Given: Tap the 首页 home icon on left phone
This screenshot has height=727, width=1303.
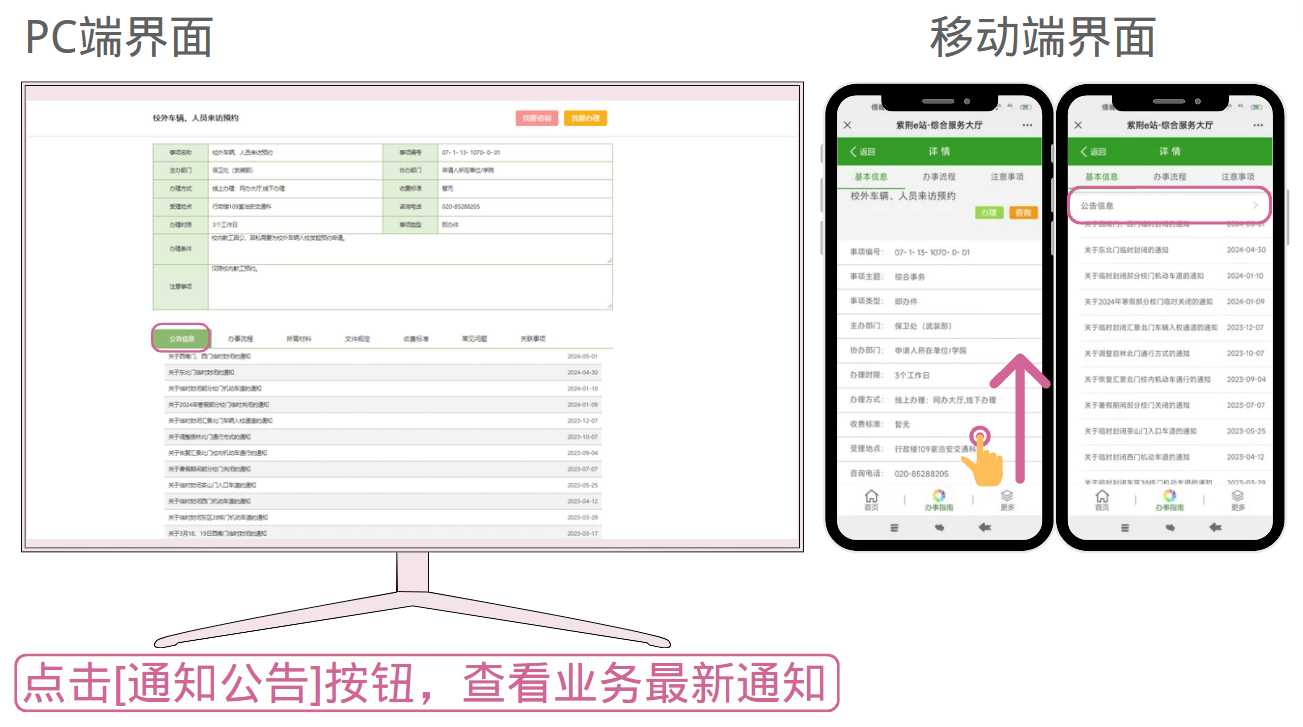Looking at the screenshot, I should pos(871,498).
